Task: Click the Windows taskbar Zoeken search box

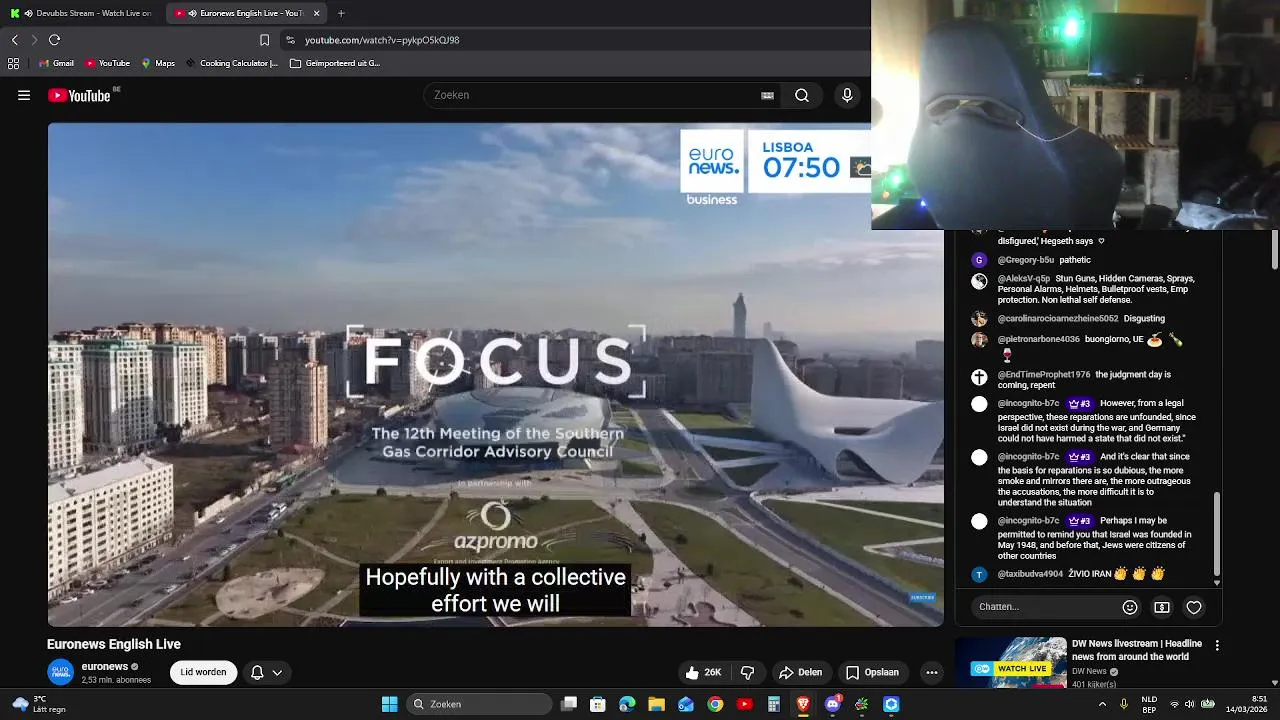Action: point(479,704)
